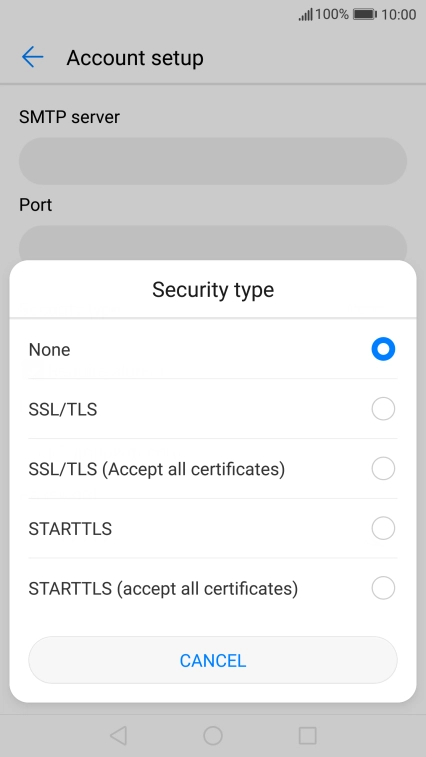Tap the SSL/TLS option label
Screen dimensions: 426x757
63,409
